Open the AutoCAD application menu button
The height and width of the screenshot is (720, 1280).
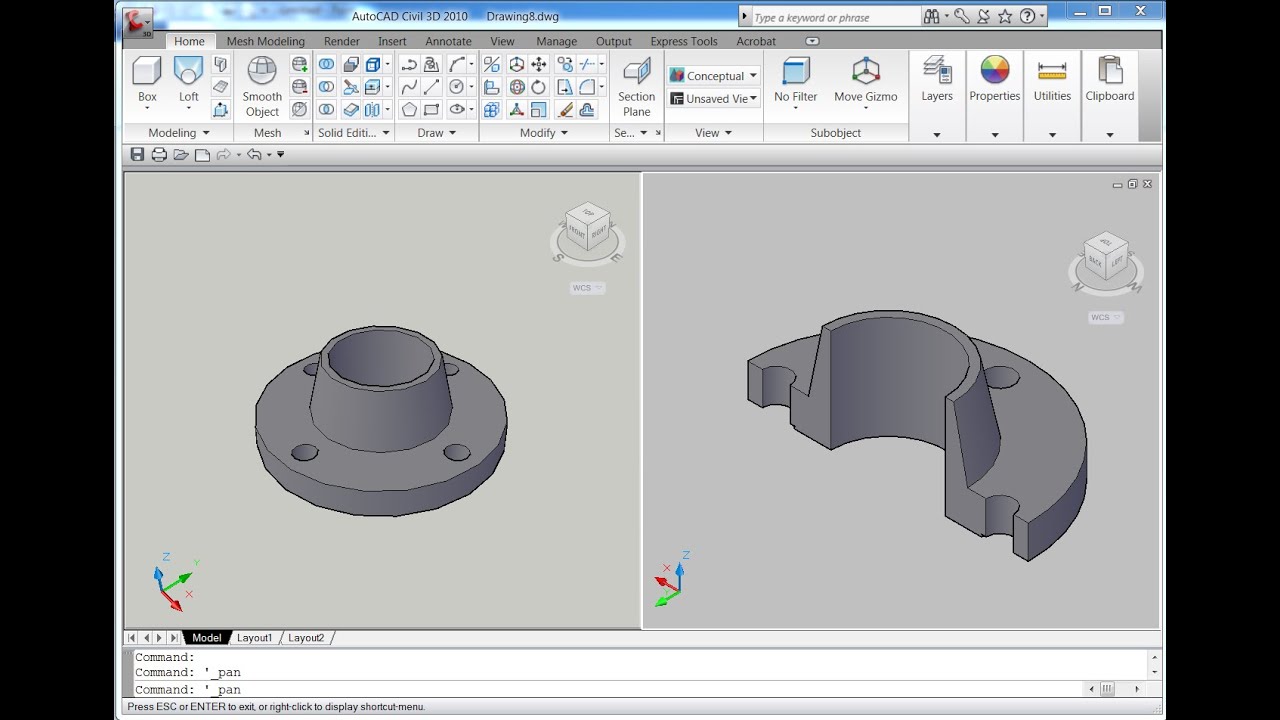[x=138, y=22]
